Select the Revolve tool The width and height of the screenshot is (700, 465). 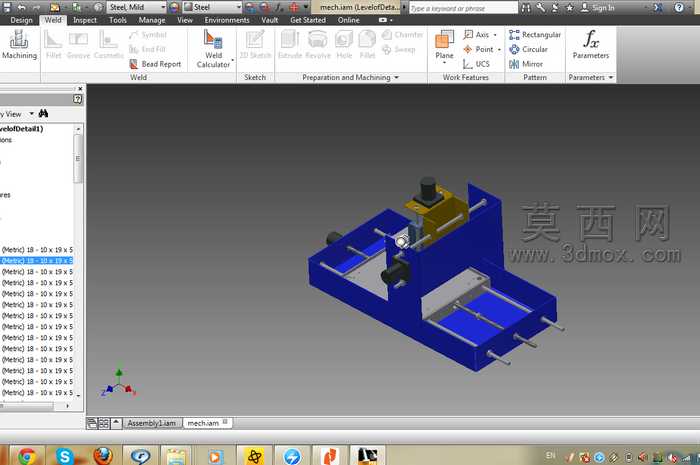[317, 45]
